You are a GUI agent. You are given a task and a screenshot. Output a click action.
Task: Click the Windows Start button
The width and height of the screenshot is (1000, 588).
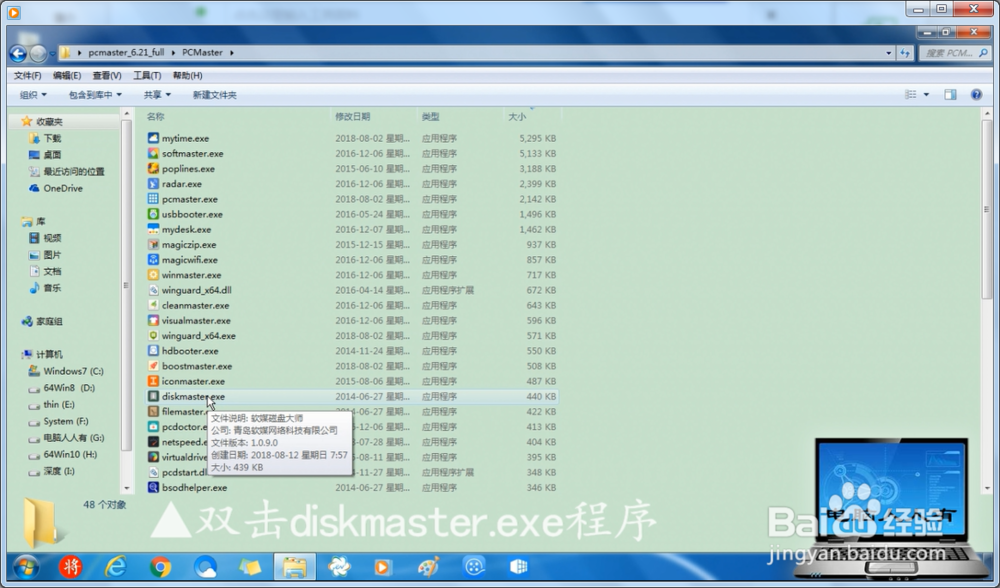27,566
